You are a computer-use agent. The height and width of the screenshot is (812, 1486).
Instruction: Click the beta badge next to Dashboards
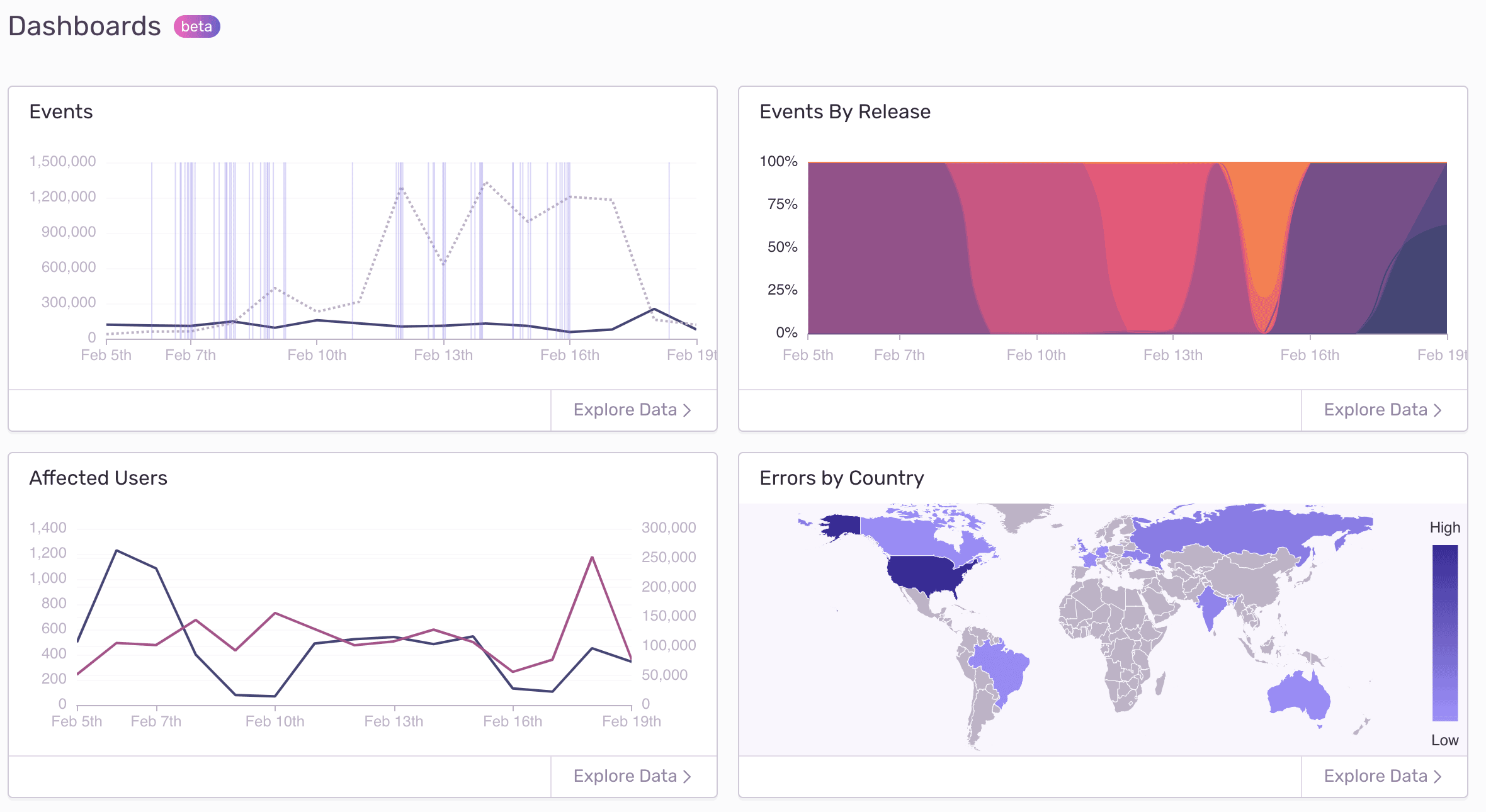pos(196,26)
